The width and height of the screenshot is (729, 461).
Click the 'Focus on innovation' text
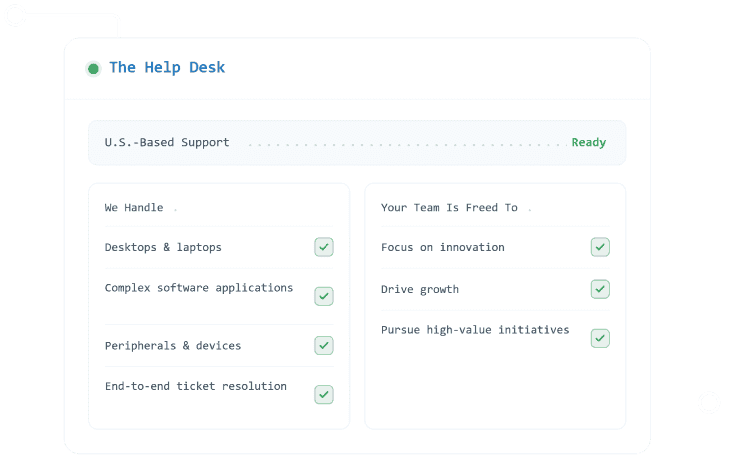443,248
